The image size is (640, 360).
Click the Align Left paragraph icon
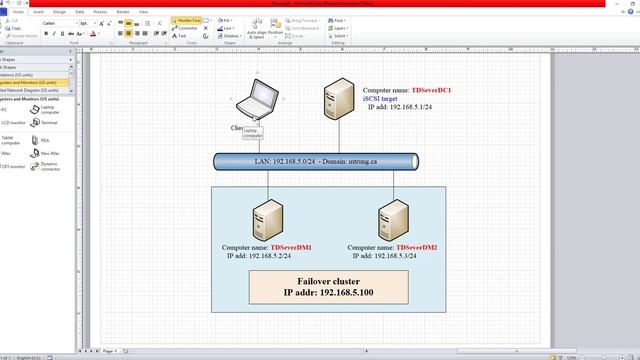click(120, 33)
